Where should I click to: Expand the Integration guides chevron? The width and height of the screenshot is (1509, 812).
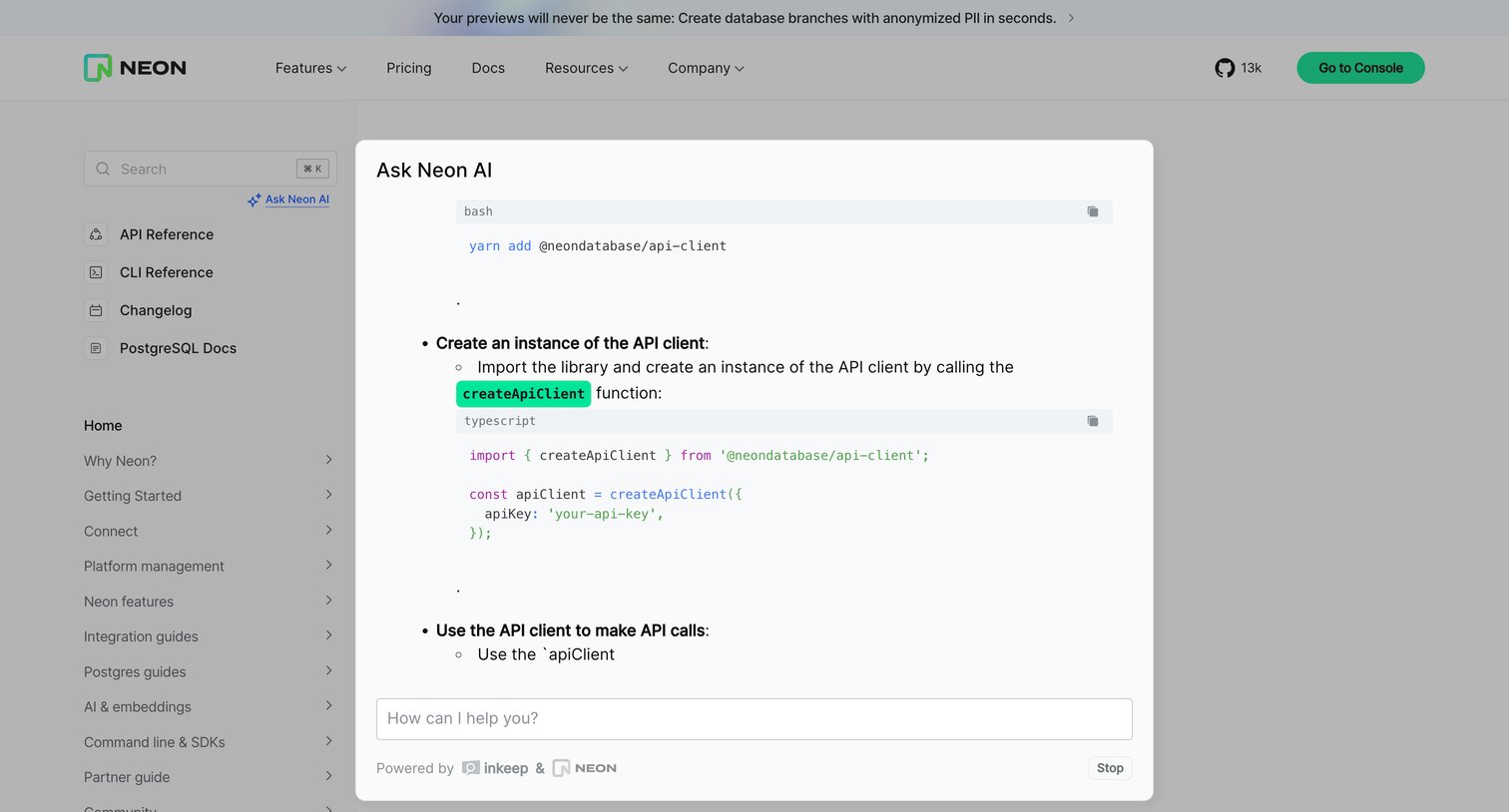click(328, 635)
